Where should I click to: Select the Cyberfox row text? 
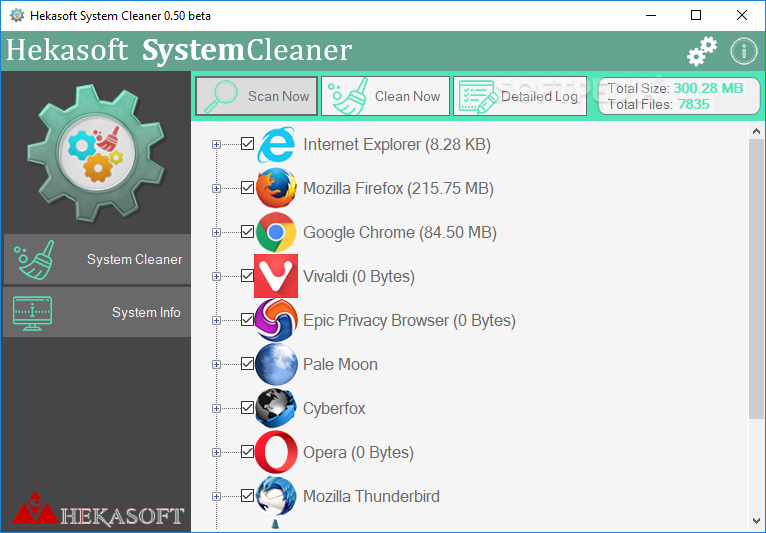(334, 408)
